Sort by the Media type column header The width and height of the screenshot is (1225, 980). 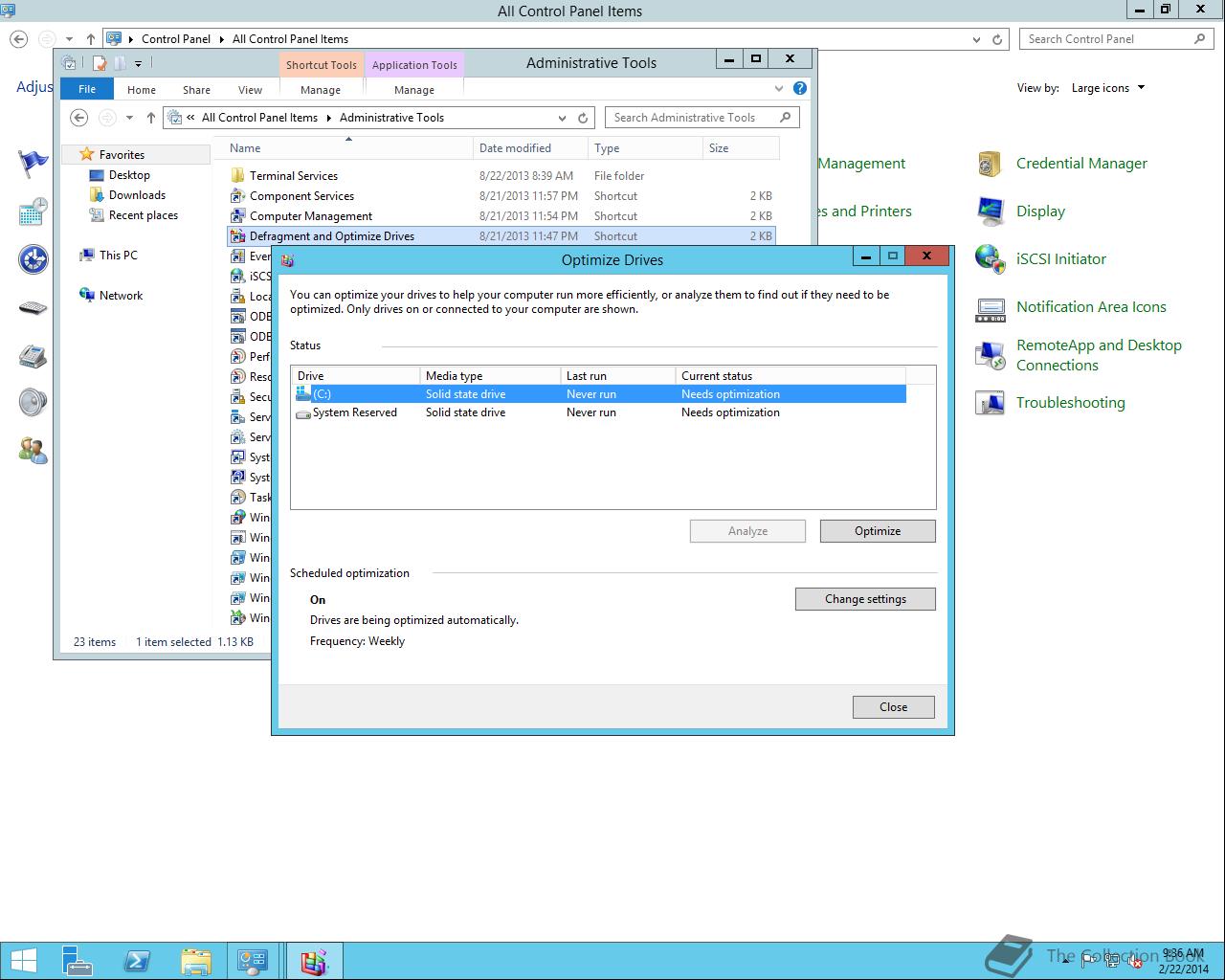[x=490, y=376]
